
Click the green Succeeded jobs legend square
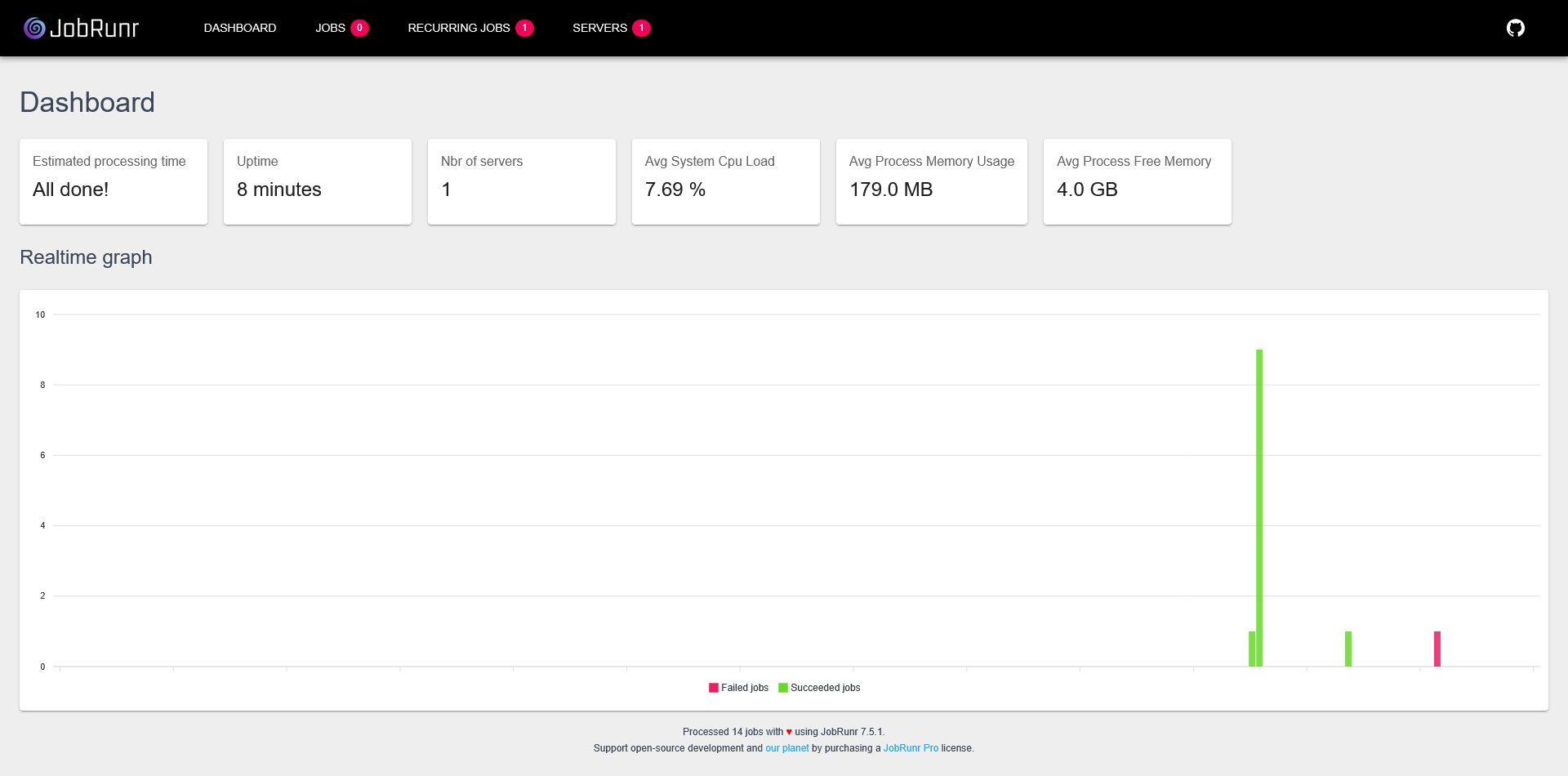(782, 687)
